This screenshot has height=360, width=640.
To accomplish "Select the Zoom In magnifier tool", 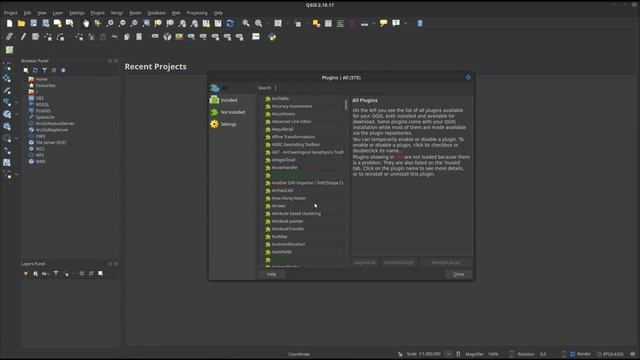I will pyautogui.click(x=110, y=23).
